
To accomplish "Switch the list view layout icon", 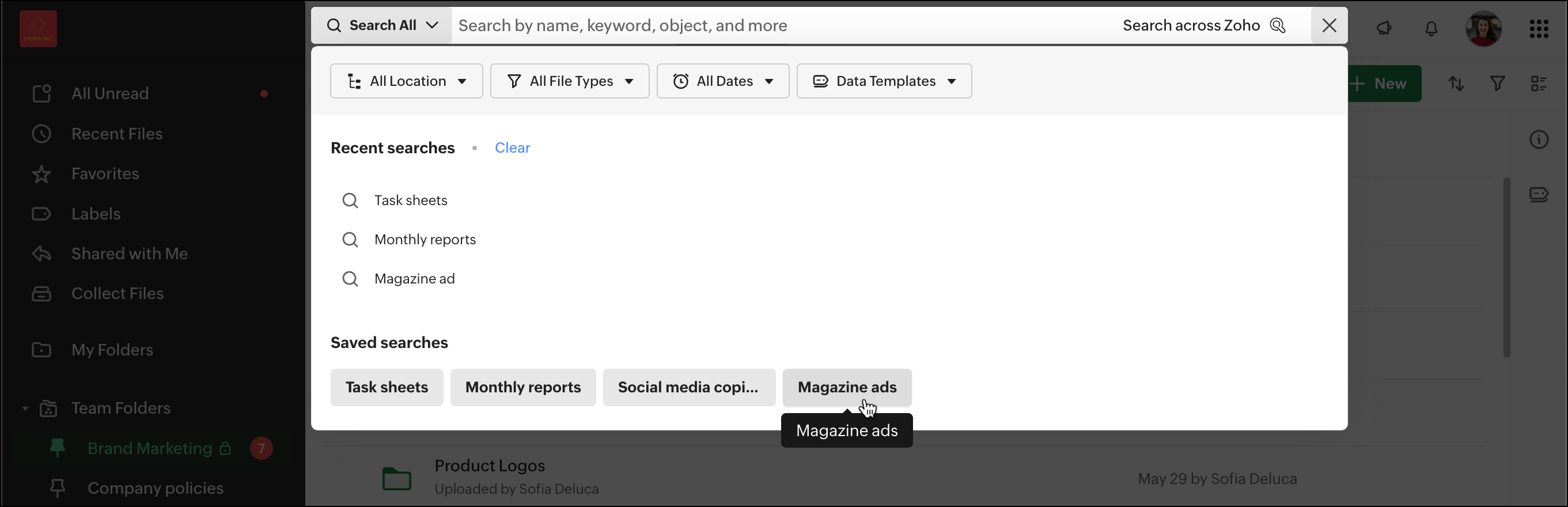I will [x=1539, y=84].
